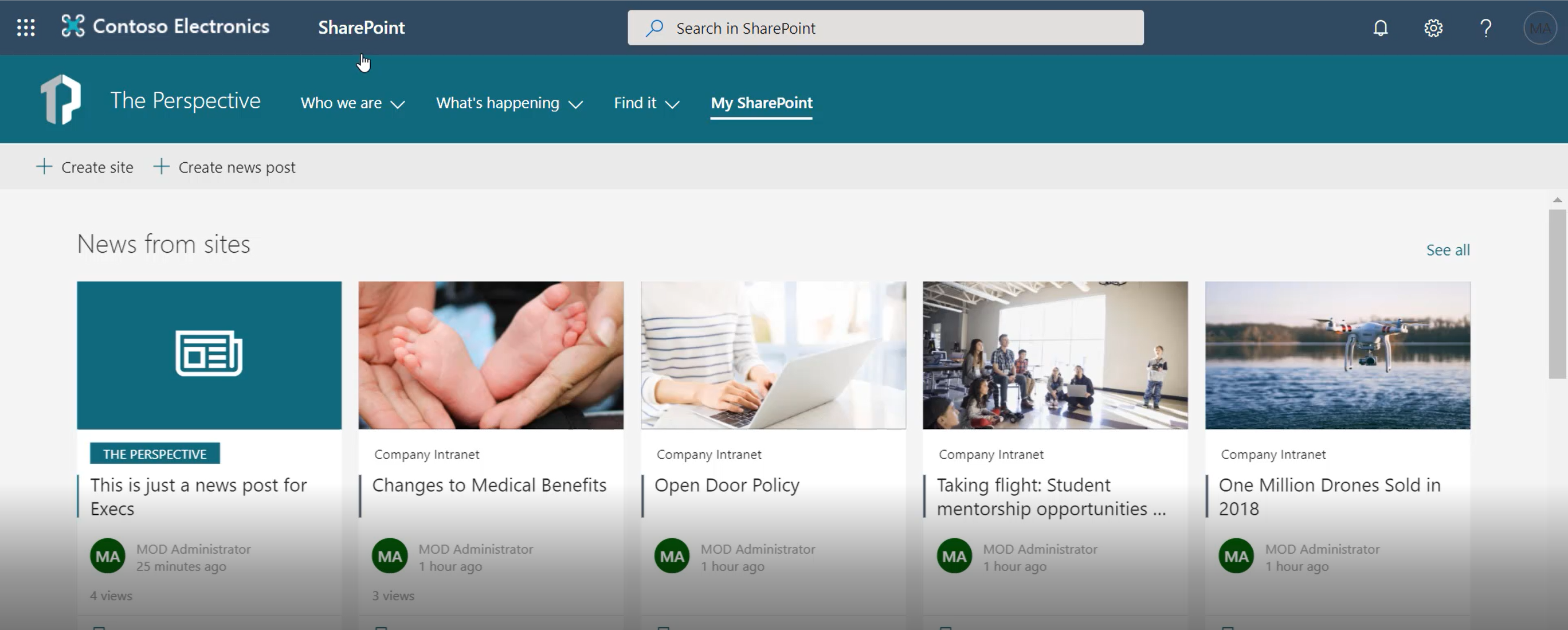Open The Perspective site title

pyautogui.click(x=185, y=100)
